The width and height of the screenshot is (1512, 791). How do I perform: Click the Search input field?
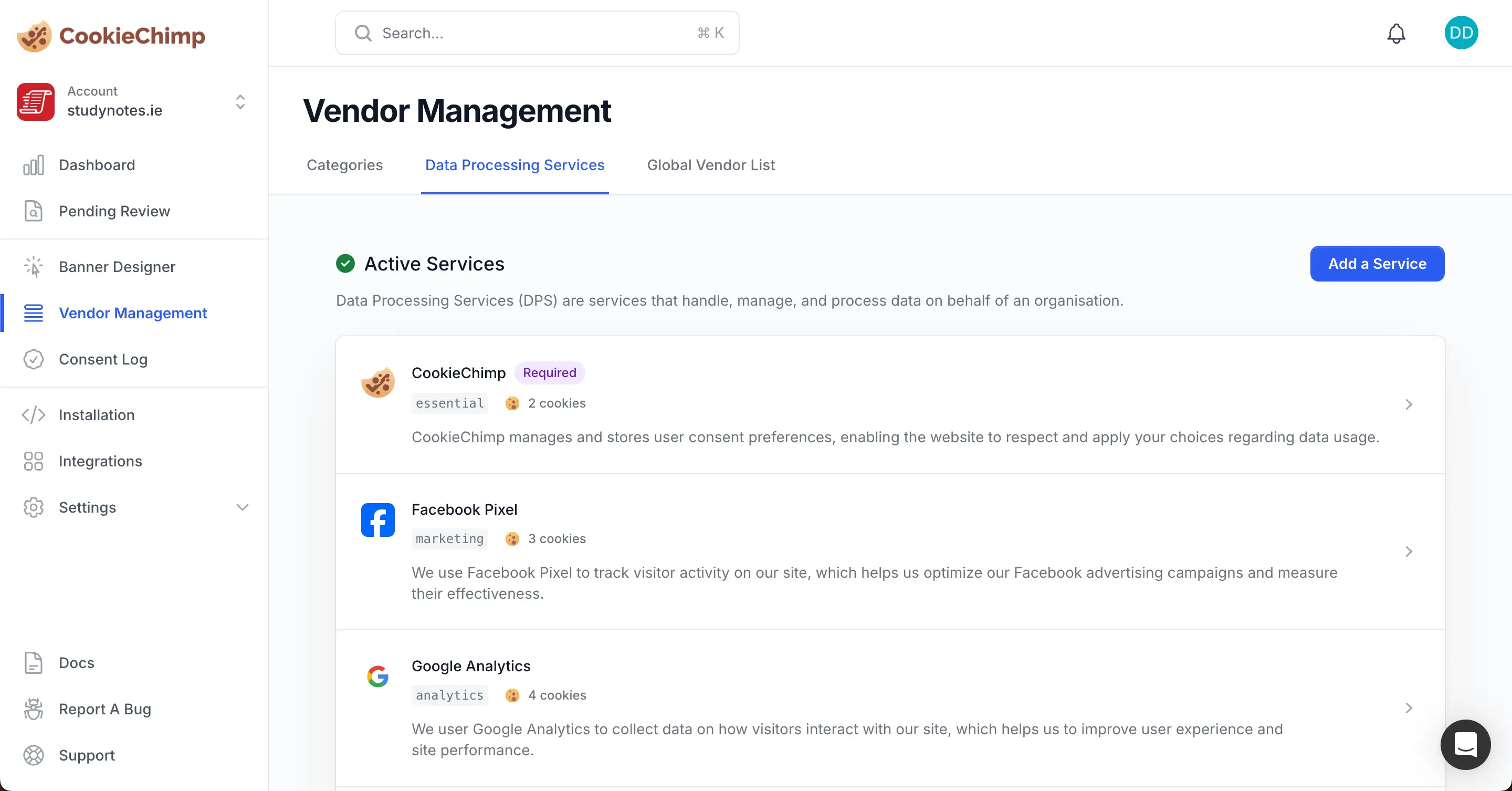pos(537,34)
